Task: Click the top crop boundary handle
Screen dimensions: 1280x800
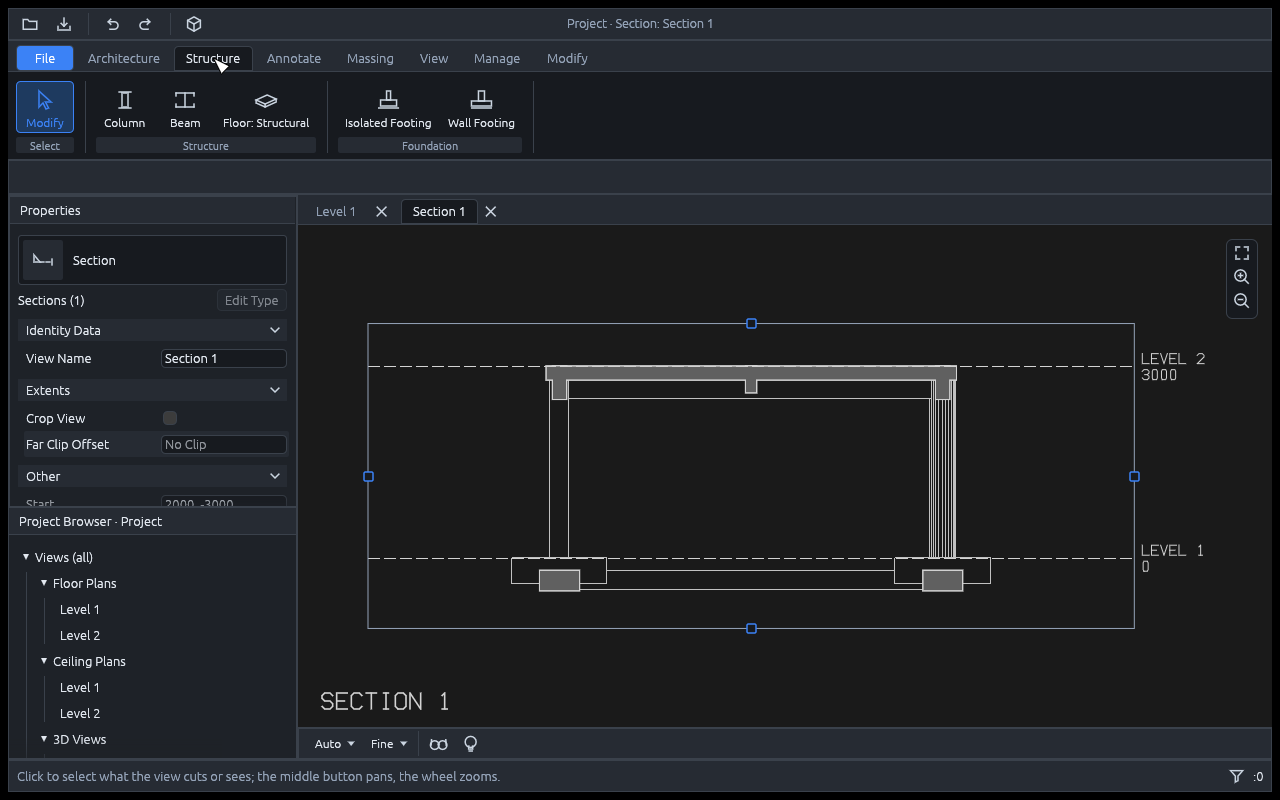Action: tap(751, 324)
